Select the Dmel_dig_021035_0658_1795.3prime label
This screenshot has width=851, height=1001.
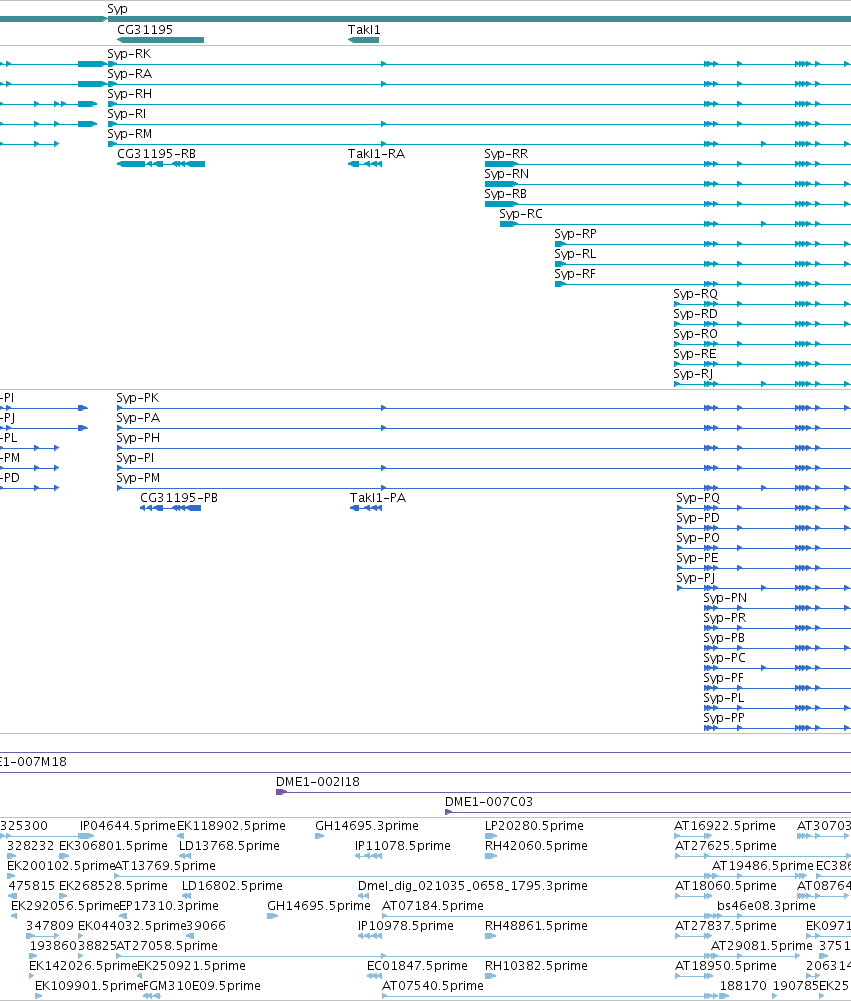tap(473, 886)
